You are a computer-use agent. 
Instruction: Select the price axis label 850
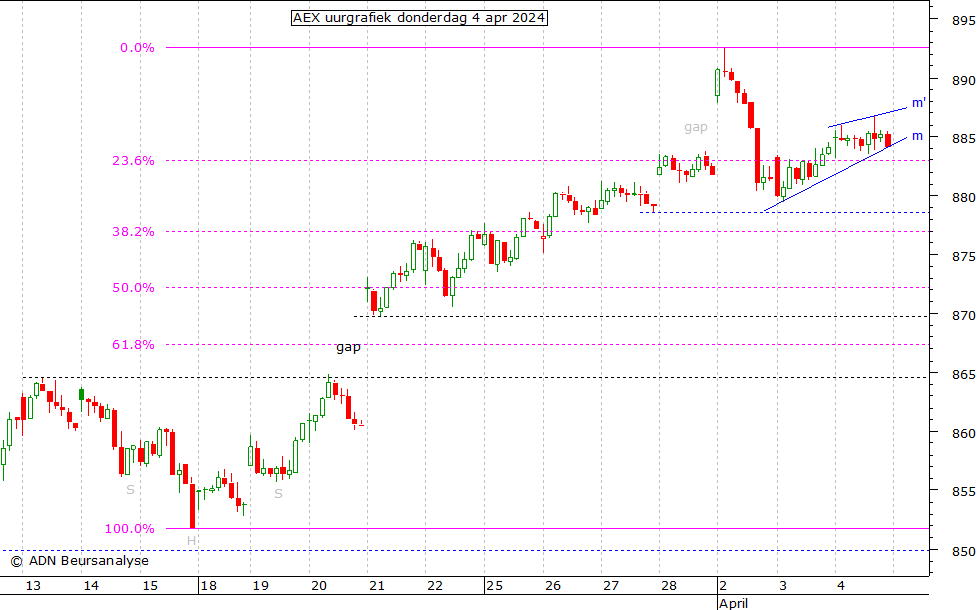[x=963, y=551]
